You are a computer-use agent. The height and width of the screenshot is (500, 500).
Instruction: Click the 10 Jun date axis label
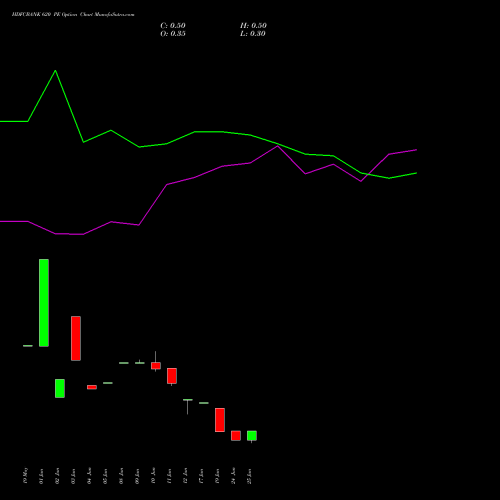tap(153, 476)
